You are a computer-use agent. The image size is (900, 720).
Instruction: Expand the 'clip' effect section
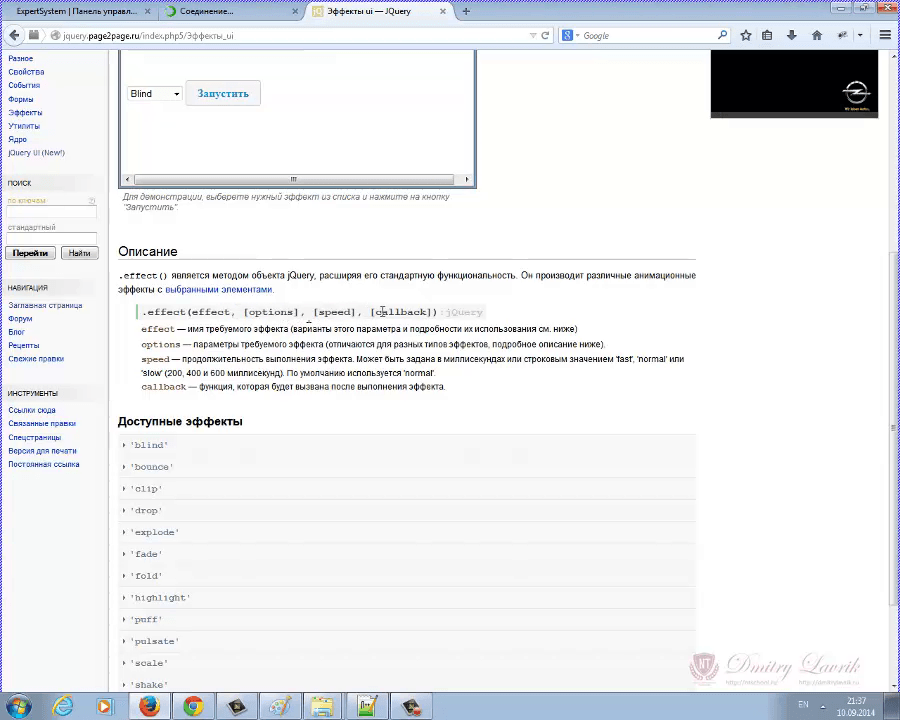pyautogui.click(x=407, y=489)
